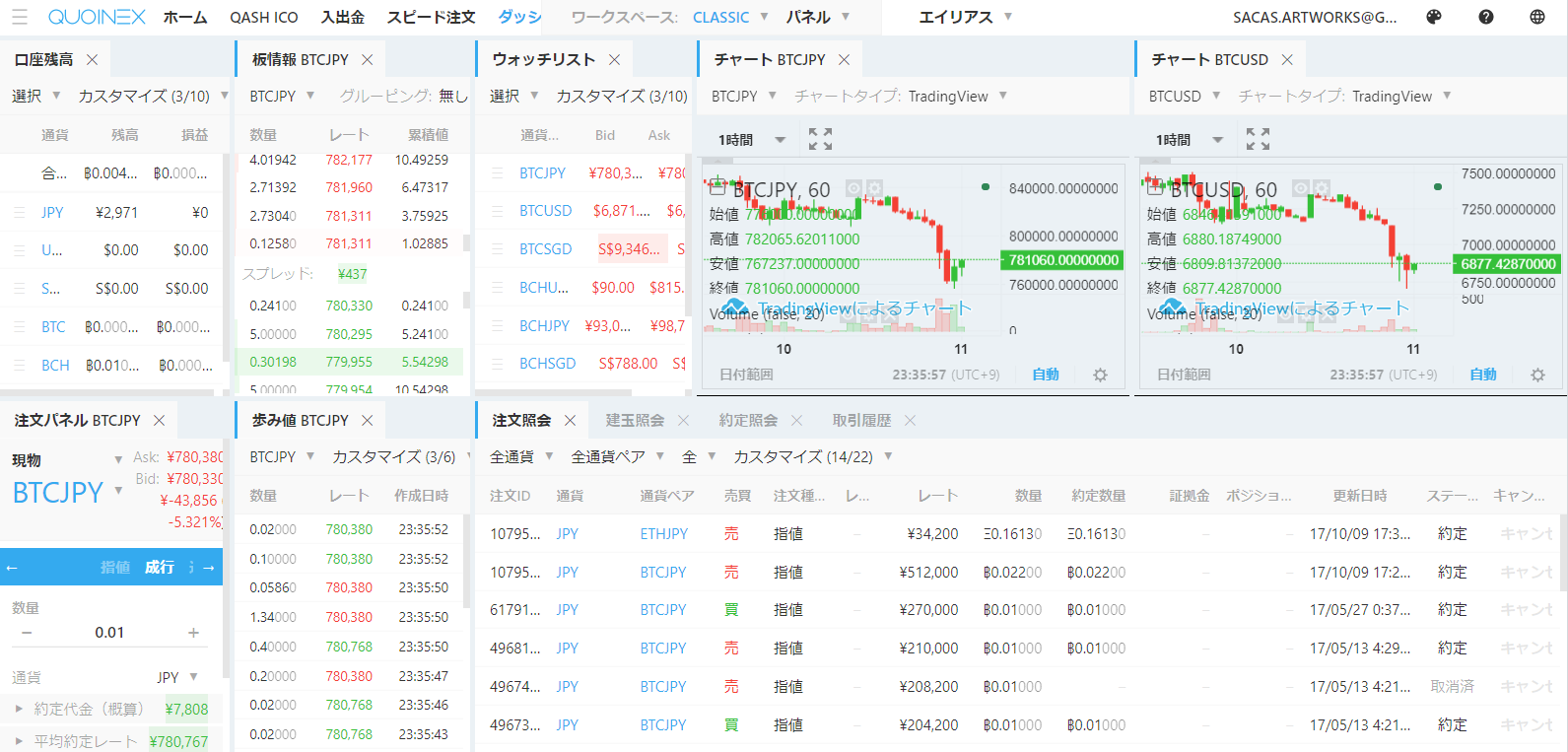
Task: Open the color theme palette icon
Action: click(1434, 17)
